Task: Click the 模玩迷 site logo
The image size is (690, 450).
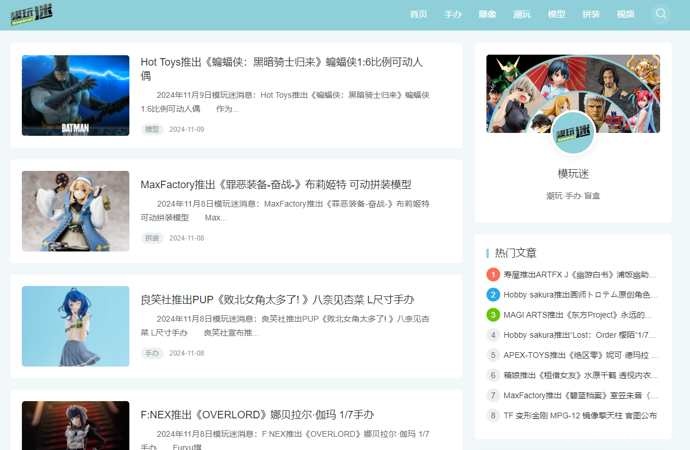Action: [x=32, y=14]
